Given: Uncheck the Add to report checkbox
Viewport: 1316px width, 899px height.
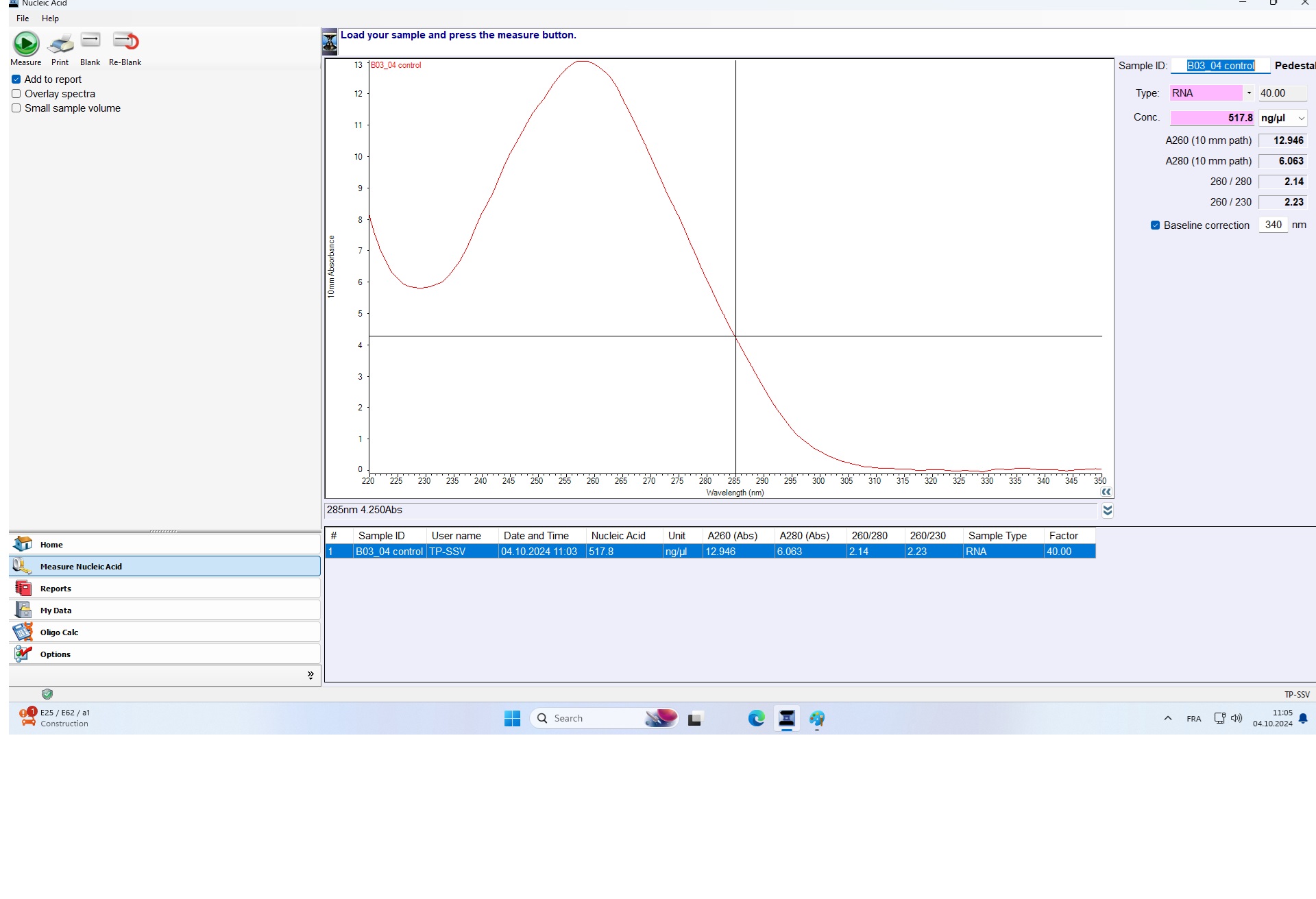Looking at the screenshot, I should (x=16, y=79).
